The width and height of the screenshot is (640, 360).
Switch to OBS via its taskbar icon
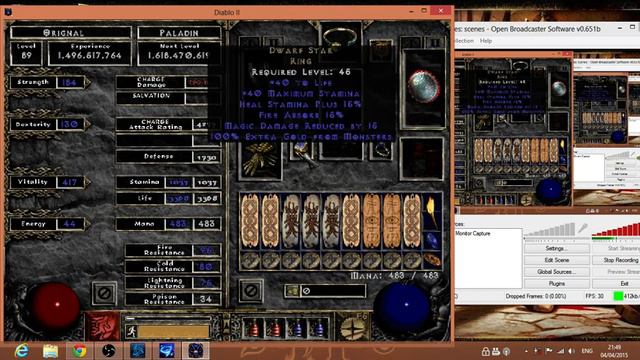point(109,351)
